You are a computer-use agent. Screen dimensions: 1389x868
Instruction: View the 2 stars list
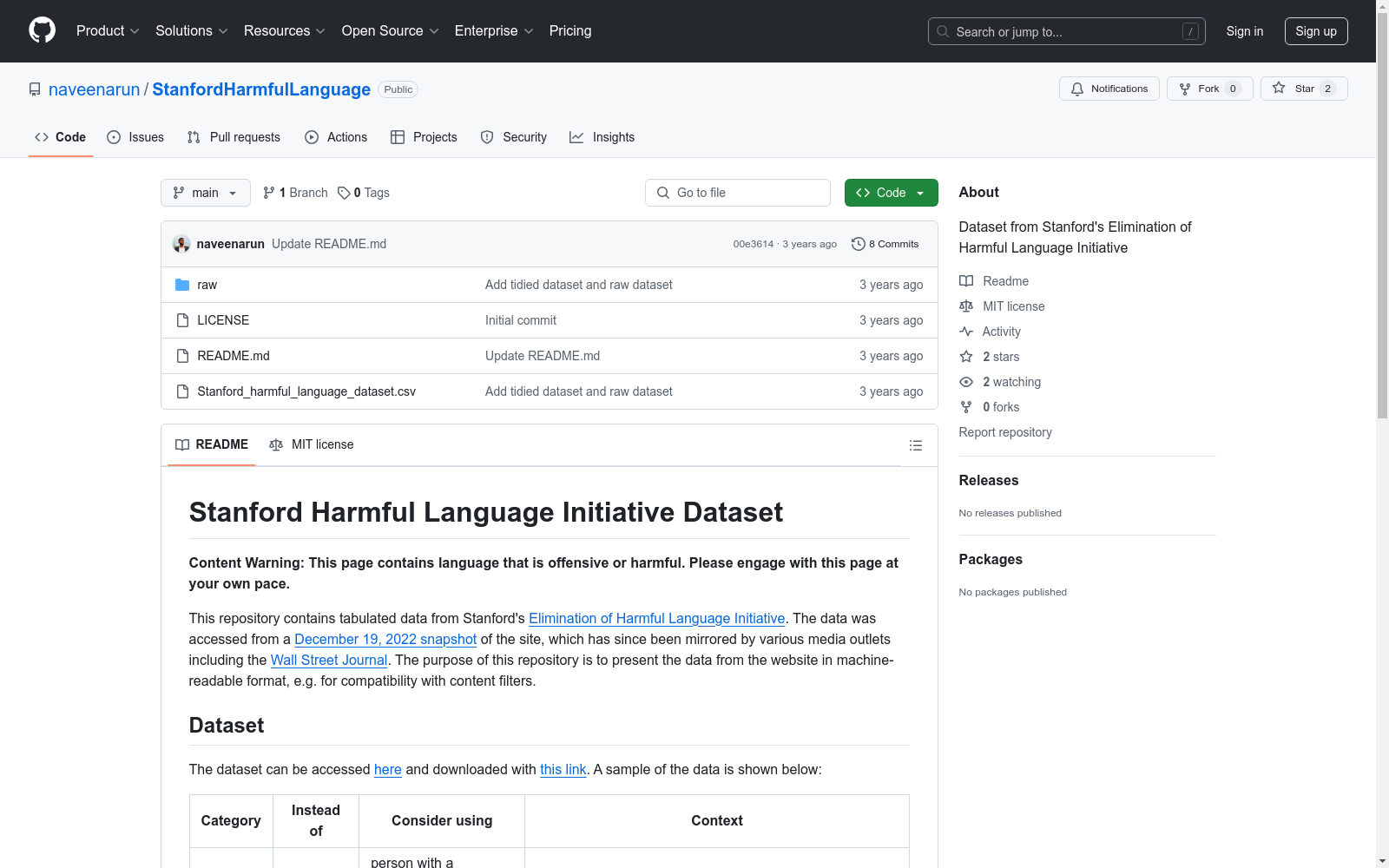990,357
